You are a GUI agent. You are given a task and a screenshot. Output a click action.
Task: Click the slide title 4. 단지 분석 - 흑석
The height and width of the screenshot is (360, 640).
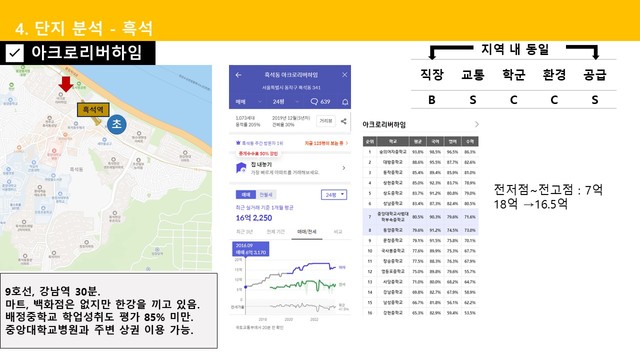pos(84,28)
